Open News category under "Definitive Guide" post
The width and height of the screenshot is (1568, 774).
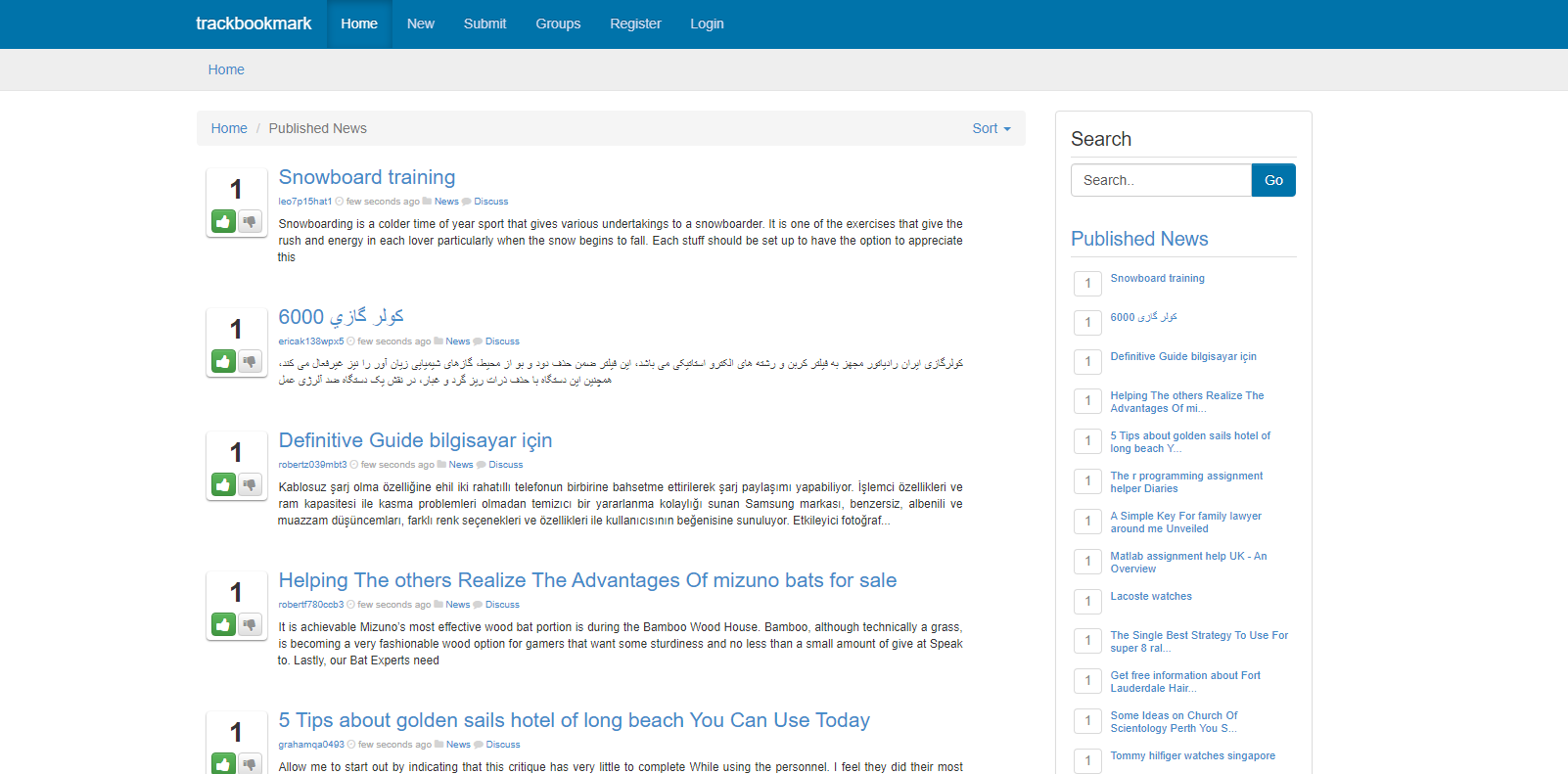[x=461, y=465]
